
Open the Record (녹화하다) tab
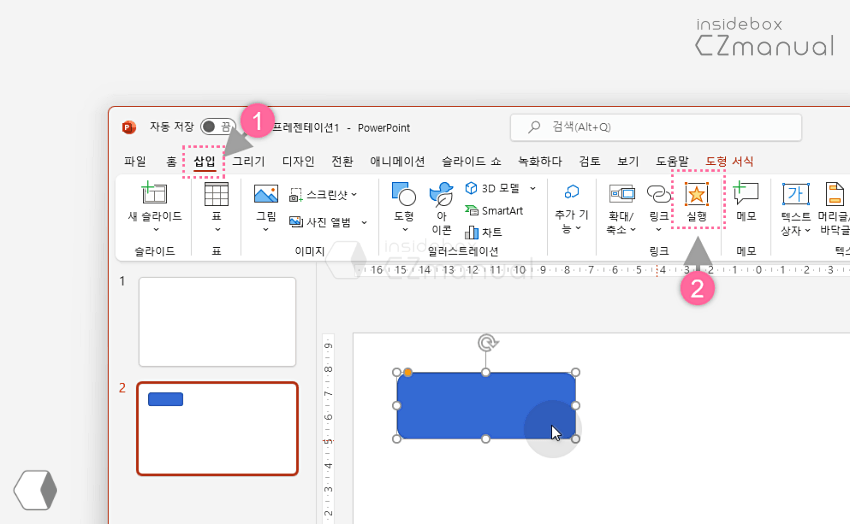point(540,161)
